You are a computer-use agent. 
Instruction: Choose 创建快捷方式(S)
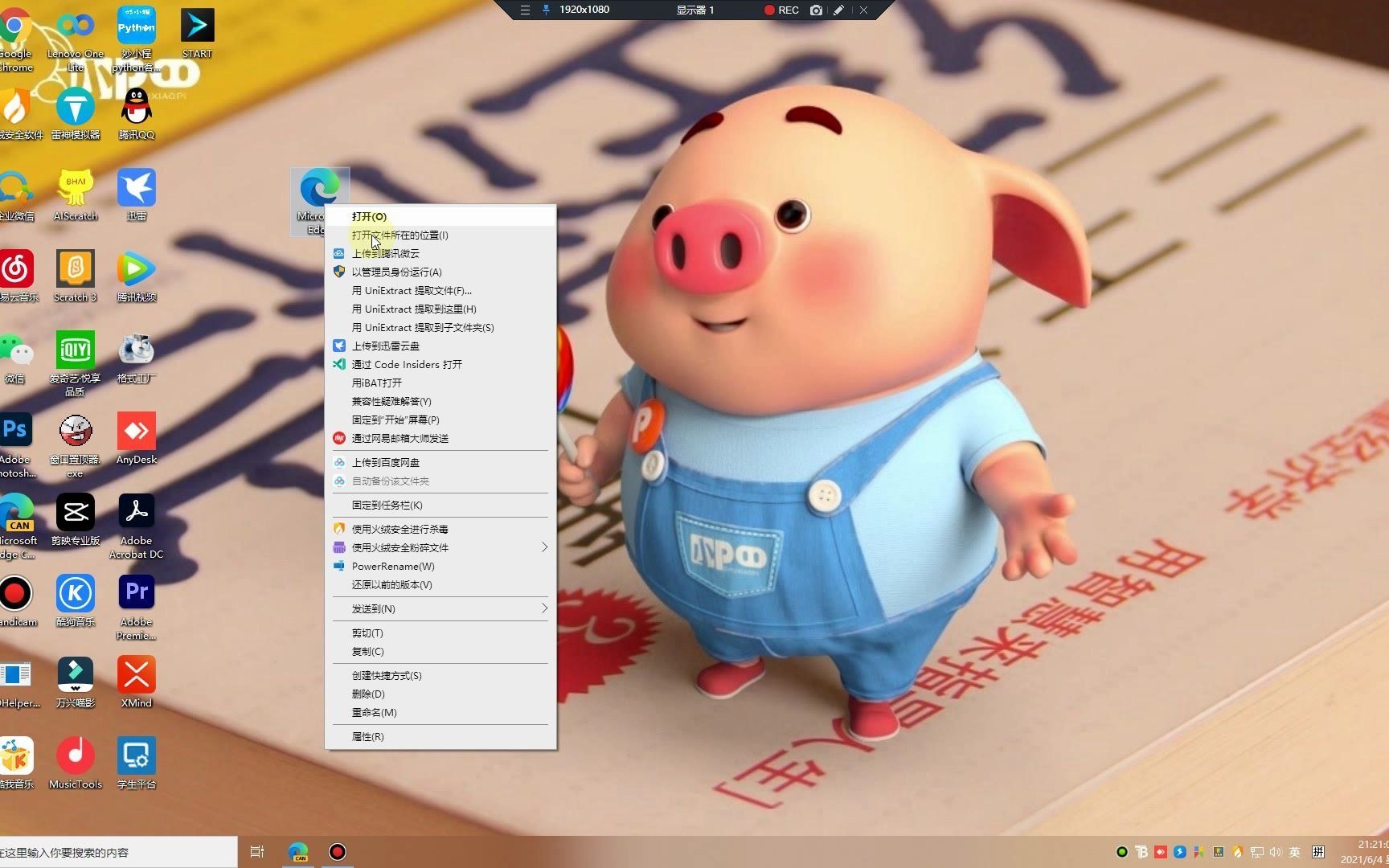pyautogui.click(x=440, y=675)
